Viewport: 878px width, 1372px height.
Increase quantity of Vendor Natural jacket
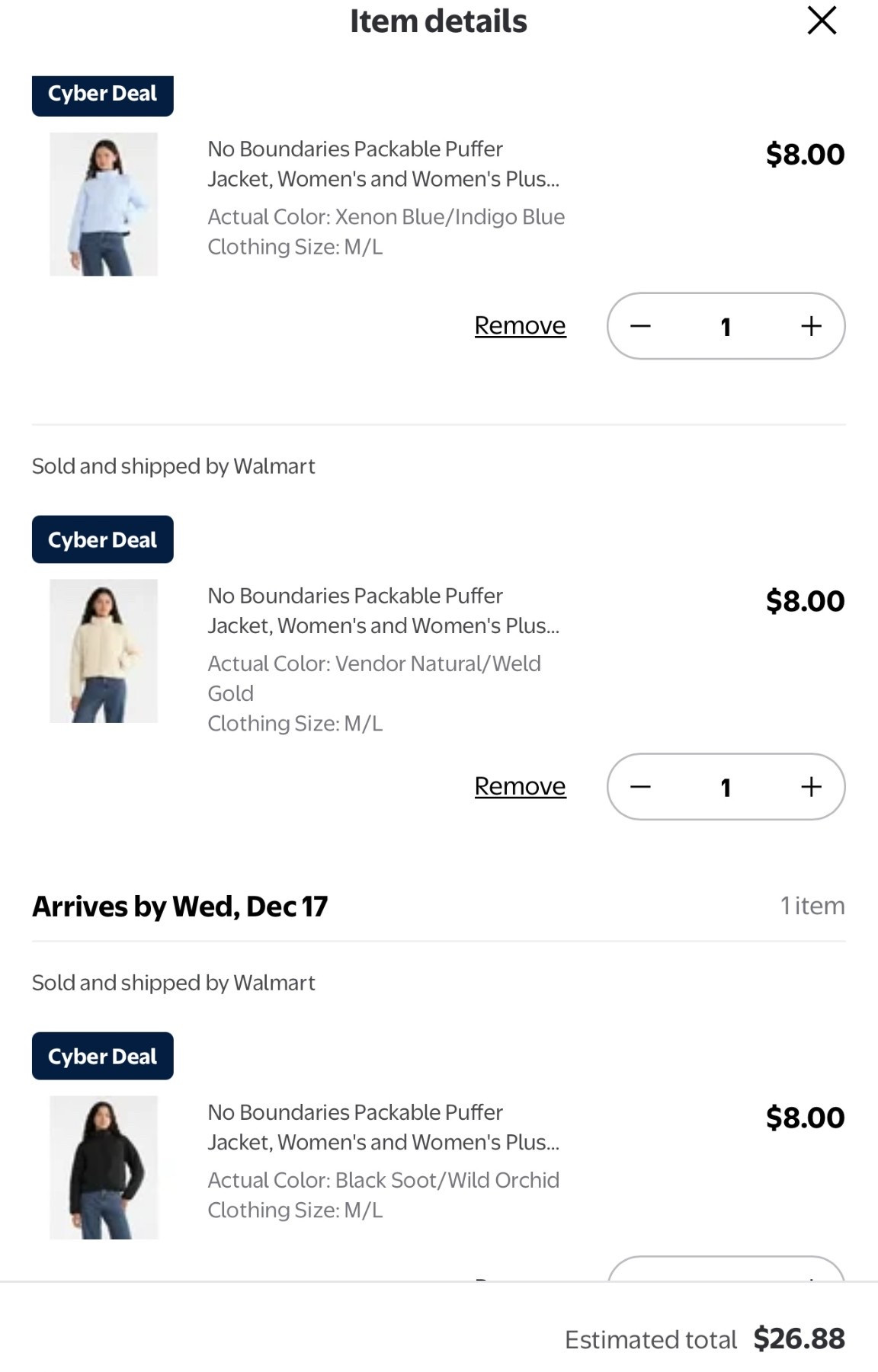coord(811,787)
